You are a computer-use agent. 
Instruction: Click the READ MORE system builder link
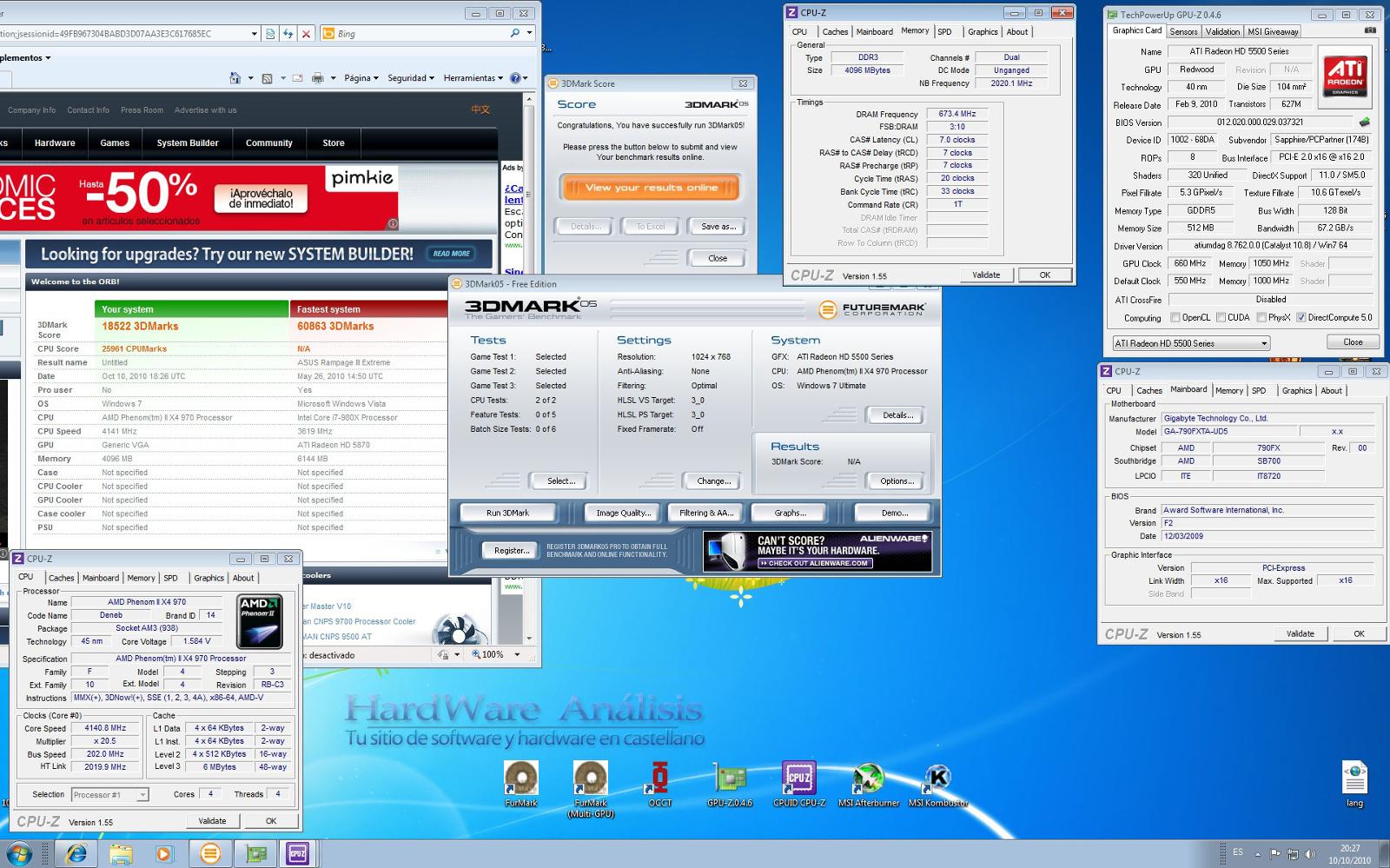coord(451,254)
